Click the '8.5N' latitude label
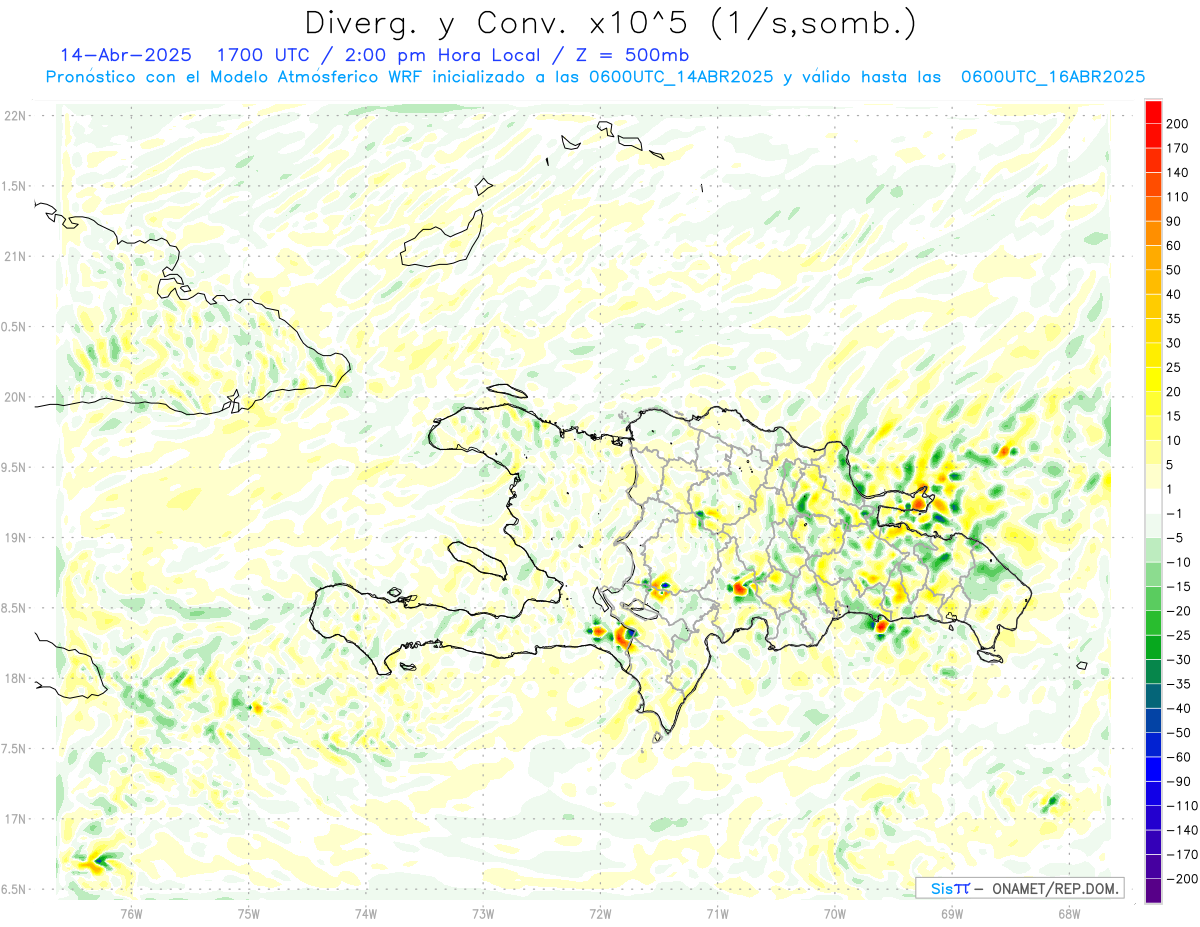Image resolution: width=1200 pixels, height=927 pixels. click(15, 608)
